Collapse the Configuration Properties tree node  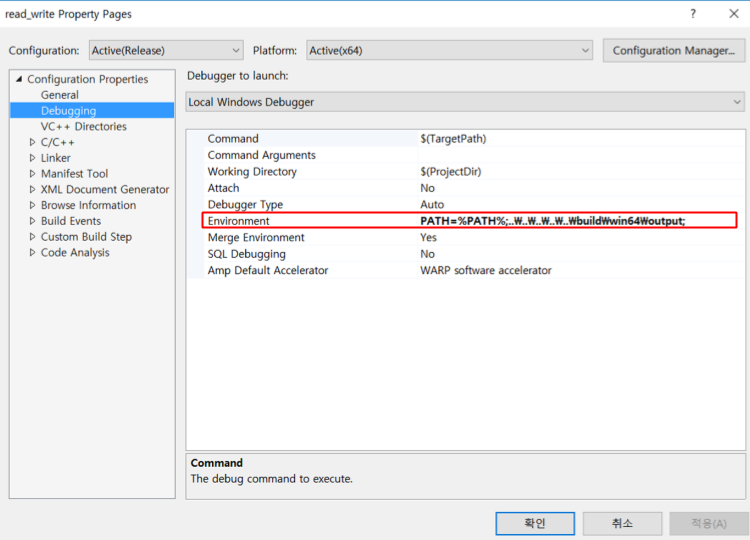(19, 79)
